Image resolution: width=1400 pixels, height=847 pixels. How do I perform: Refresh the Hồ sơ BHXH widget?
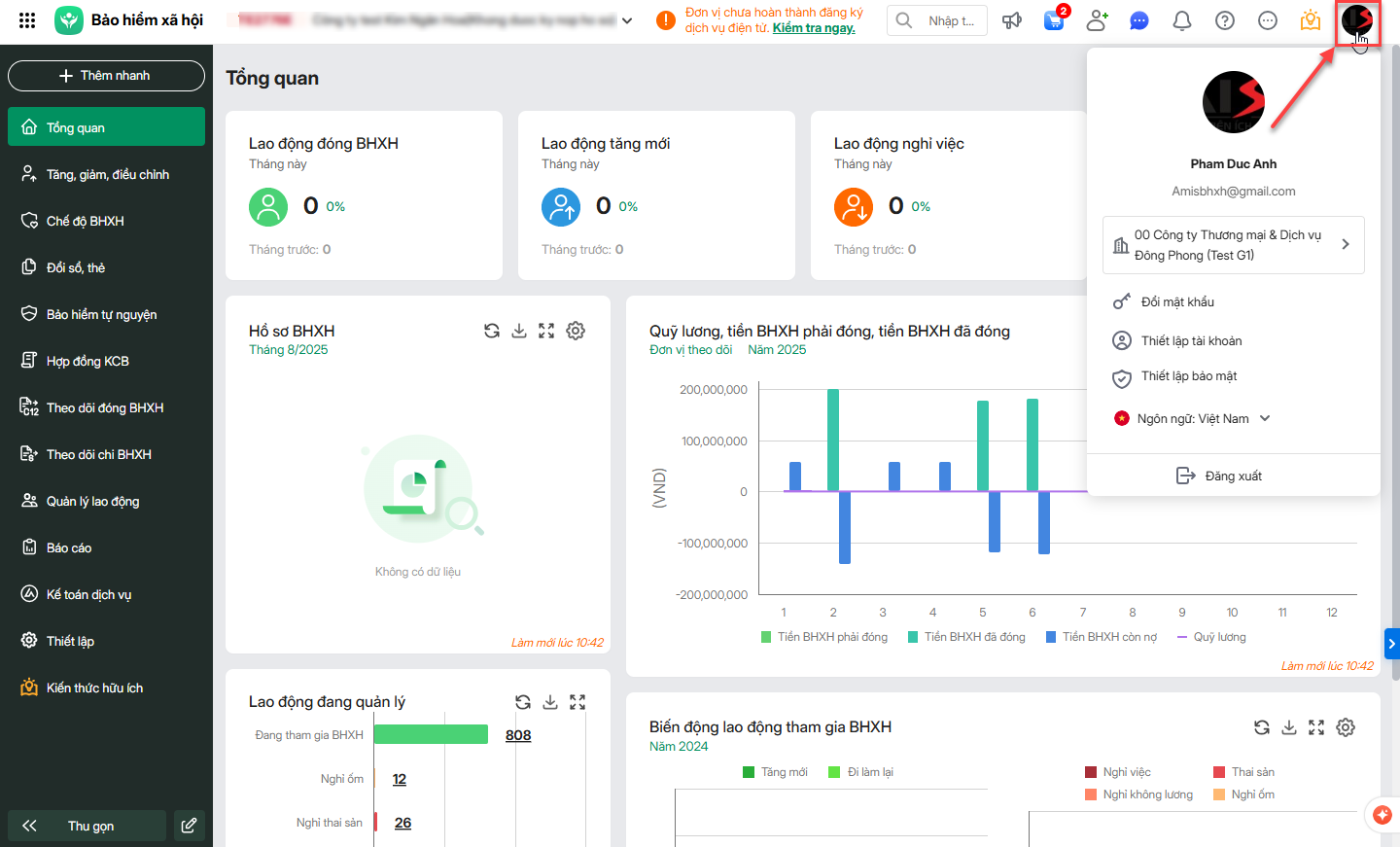(492, 331)
